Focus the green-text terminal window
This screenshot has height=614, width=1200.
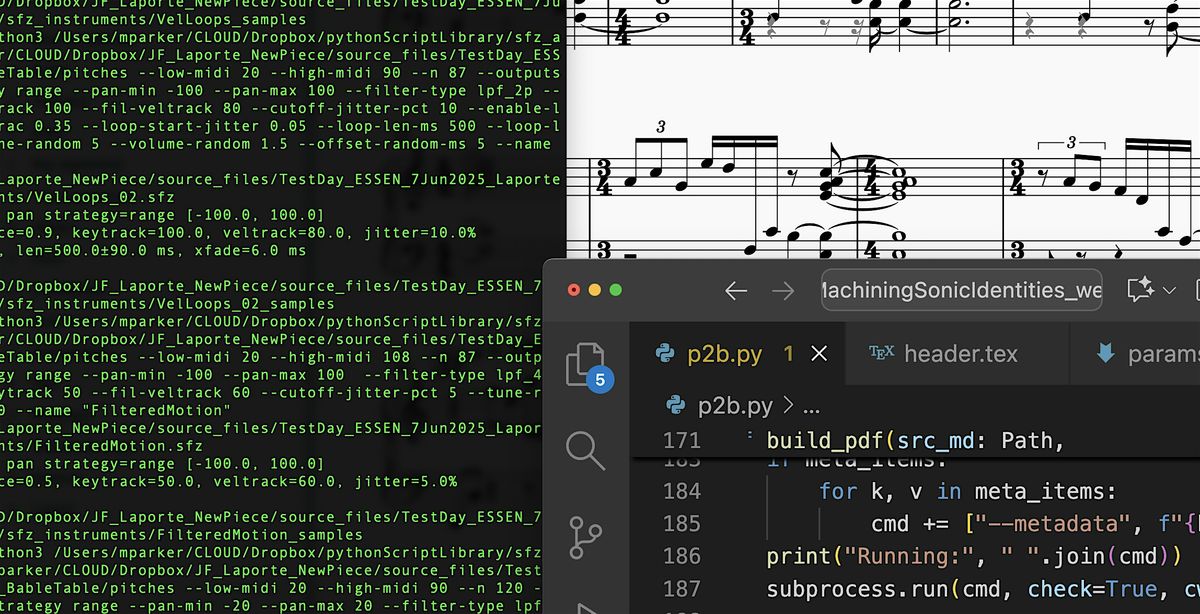click(270, 300)
